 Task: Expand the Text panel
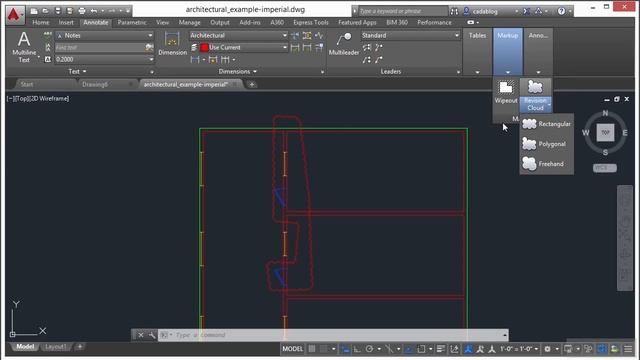coord(78,71)
